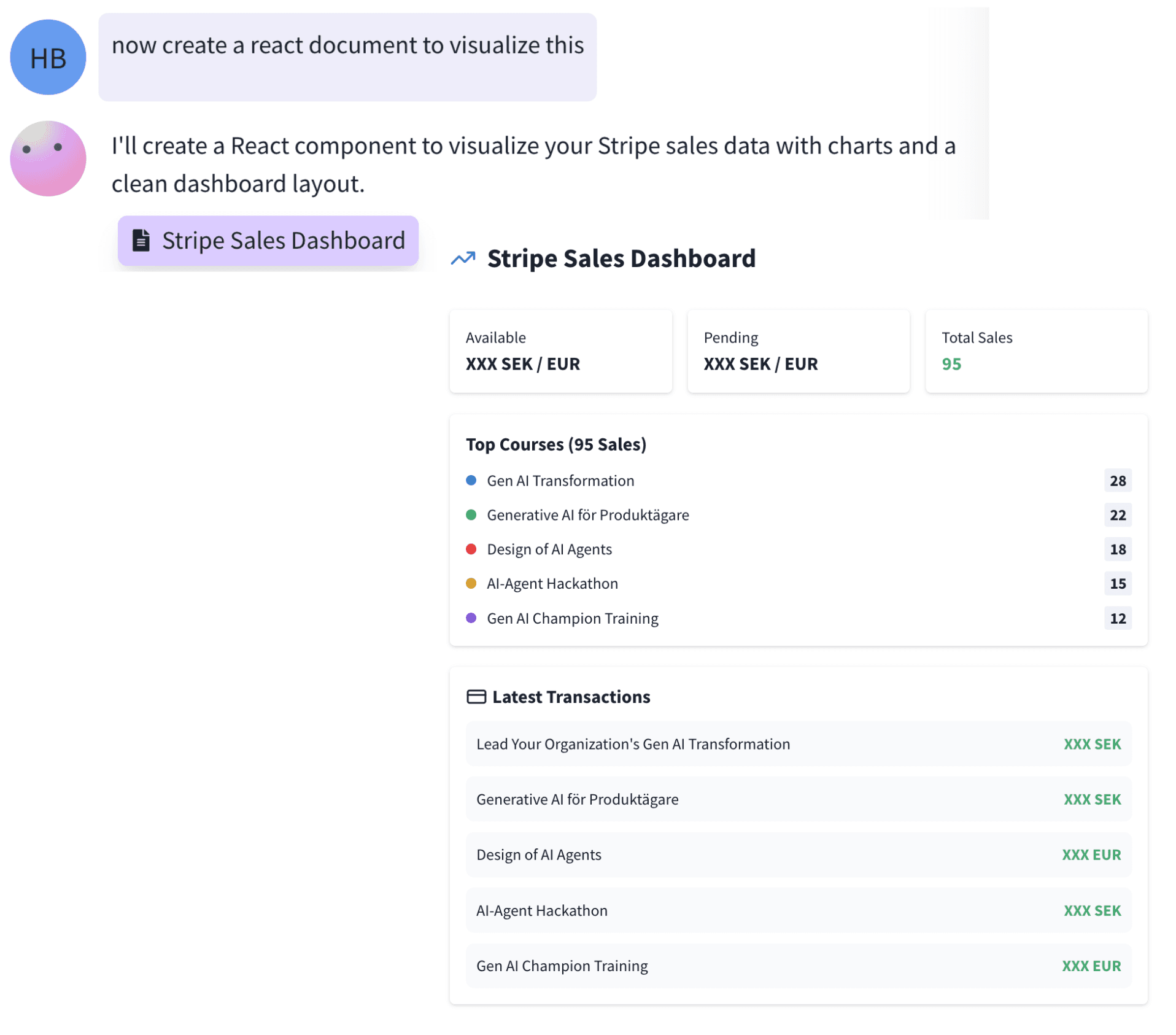Click the trending-up chart icon beside dashboard title
This screenshot has width=1176, height=1035.
pos(463,258)
